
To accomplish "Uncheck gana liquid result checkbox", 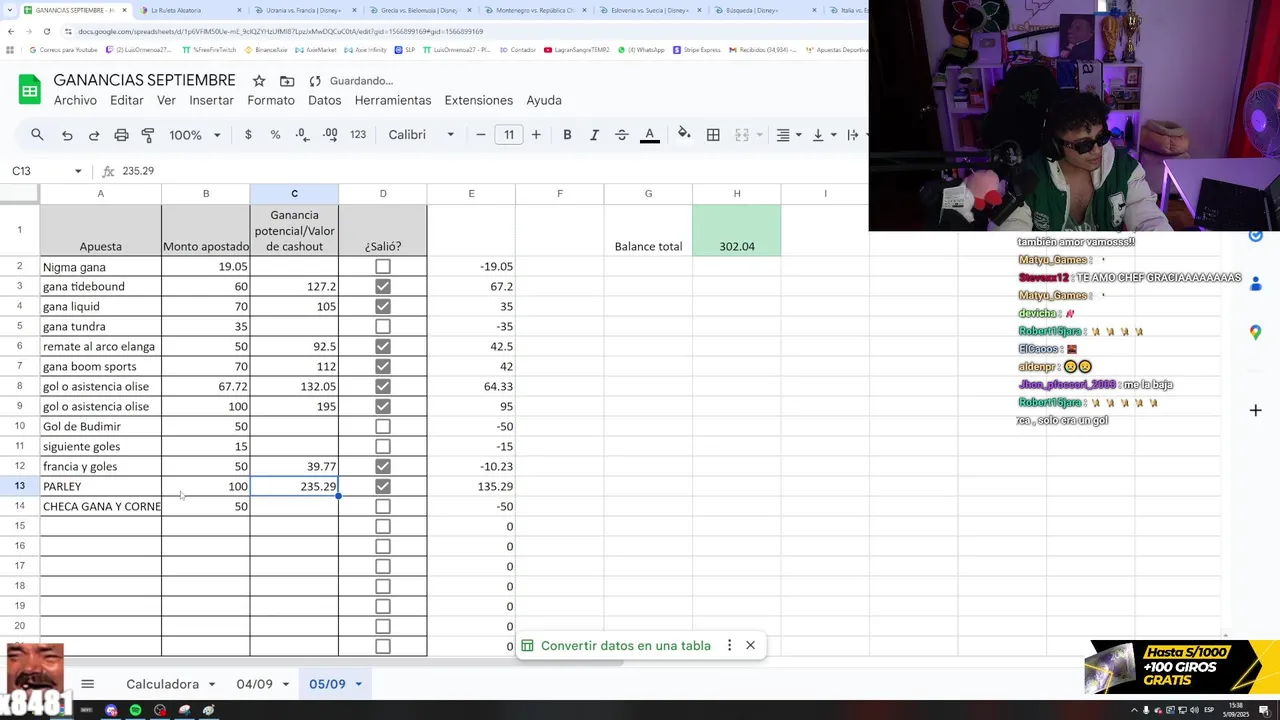I will [383, 307].
